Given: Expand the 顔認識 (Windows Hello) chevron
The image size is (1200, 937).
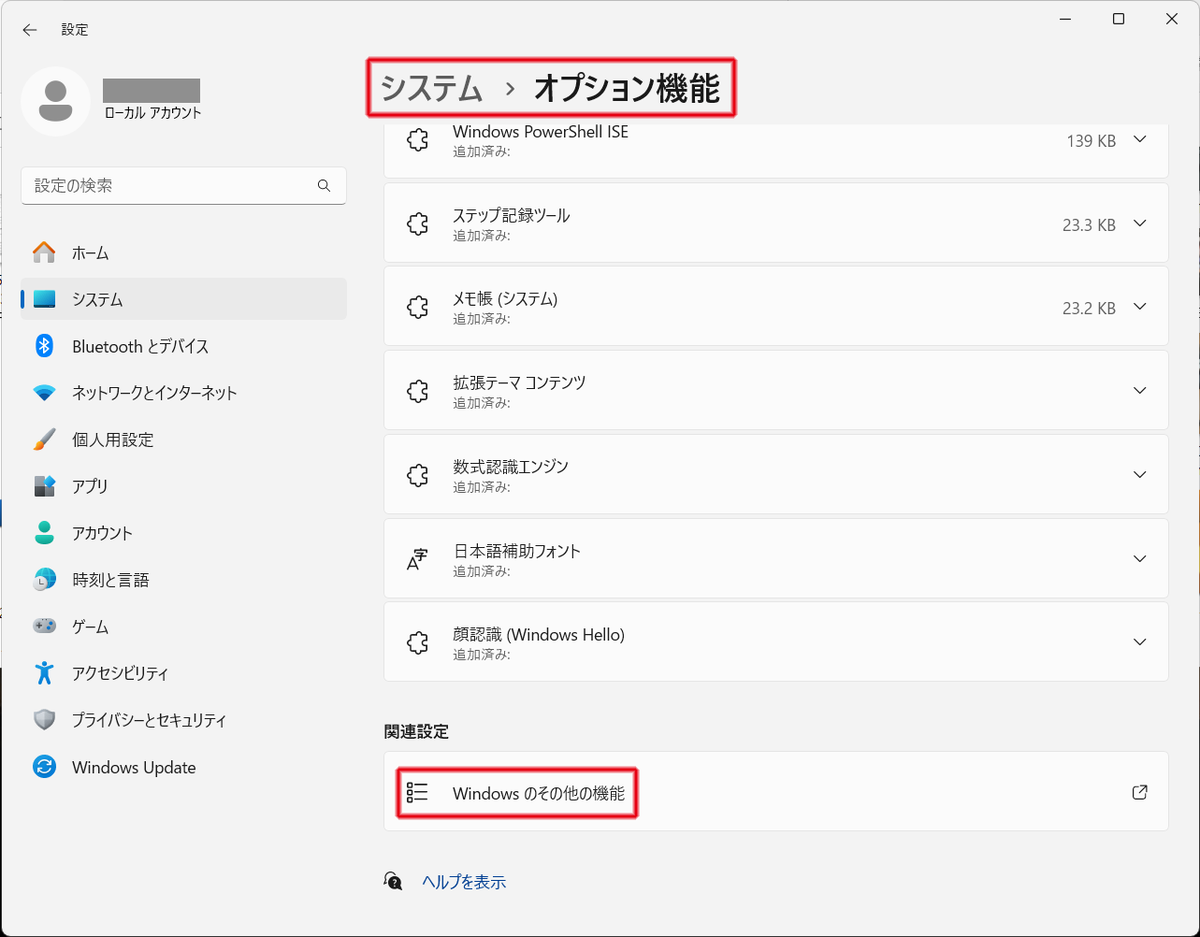Looking at the screenshot, I should pyautogui.click(x=1139, y=642).
